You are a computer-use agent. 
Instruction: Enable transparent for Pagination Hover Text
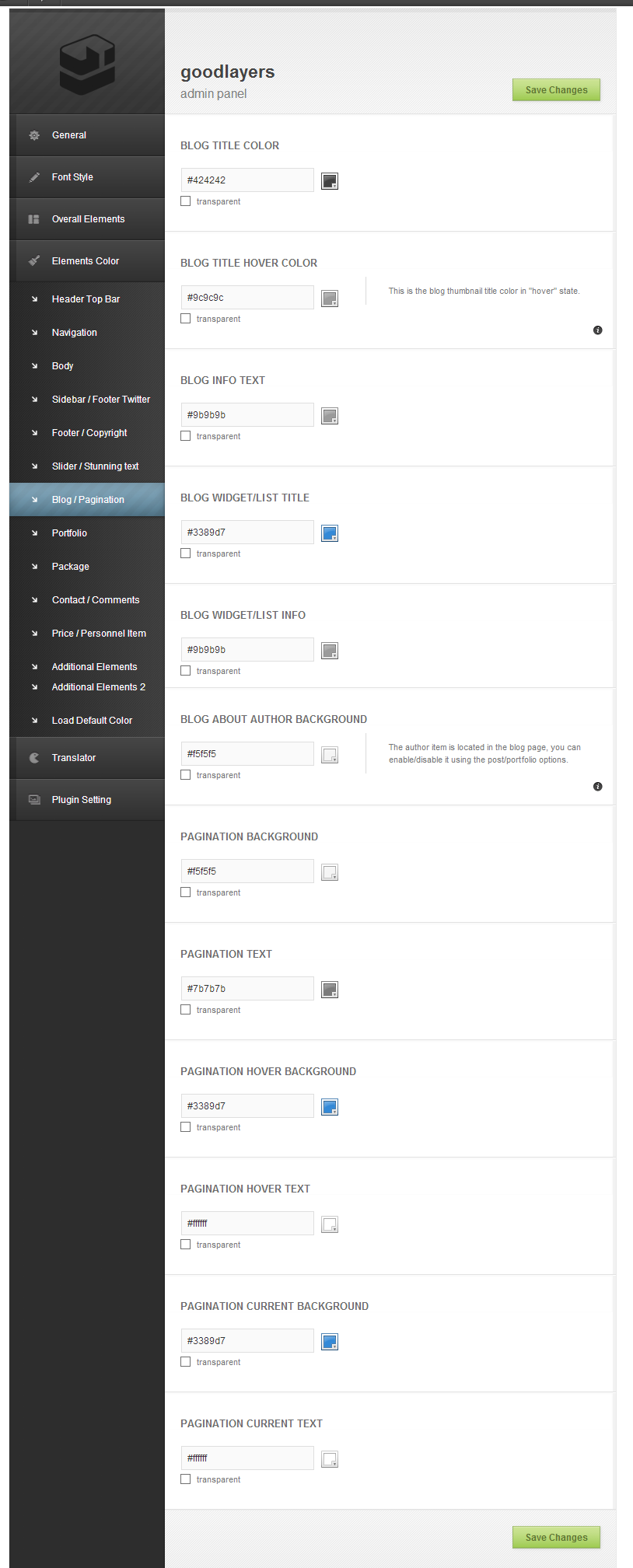(185, 1245)
